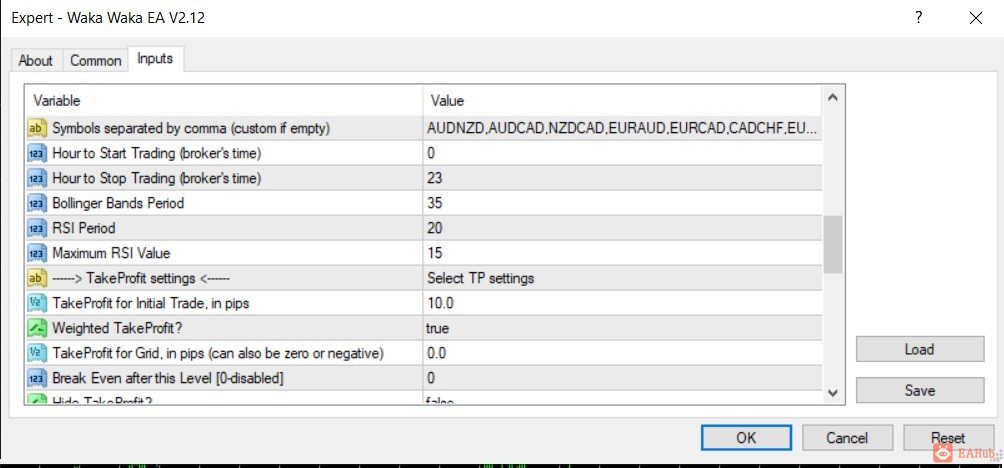Click the scrollbar down arrow

coord(832,392)
